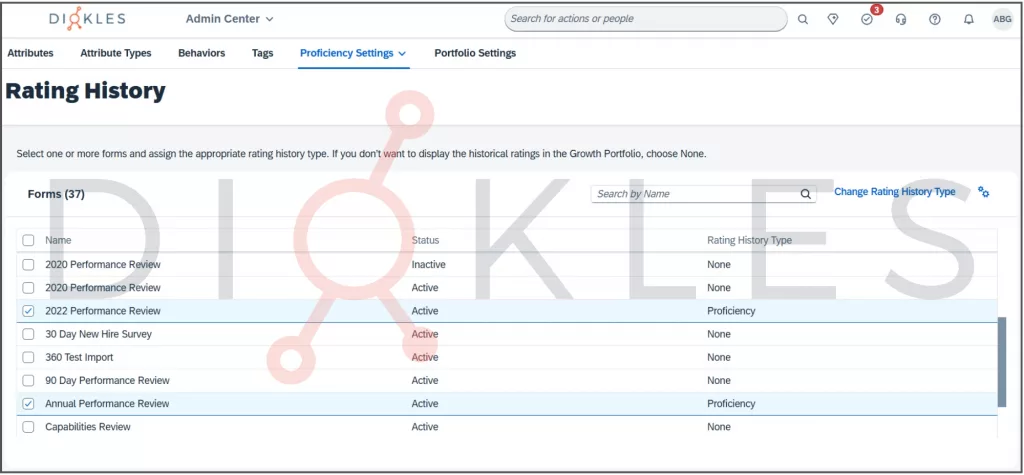Open the table settings gear icon
Viewport: 1024px width, 475px height.
[x=983, y=193]
